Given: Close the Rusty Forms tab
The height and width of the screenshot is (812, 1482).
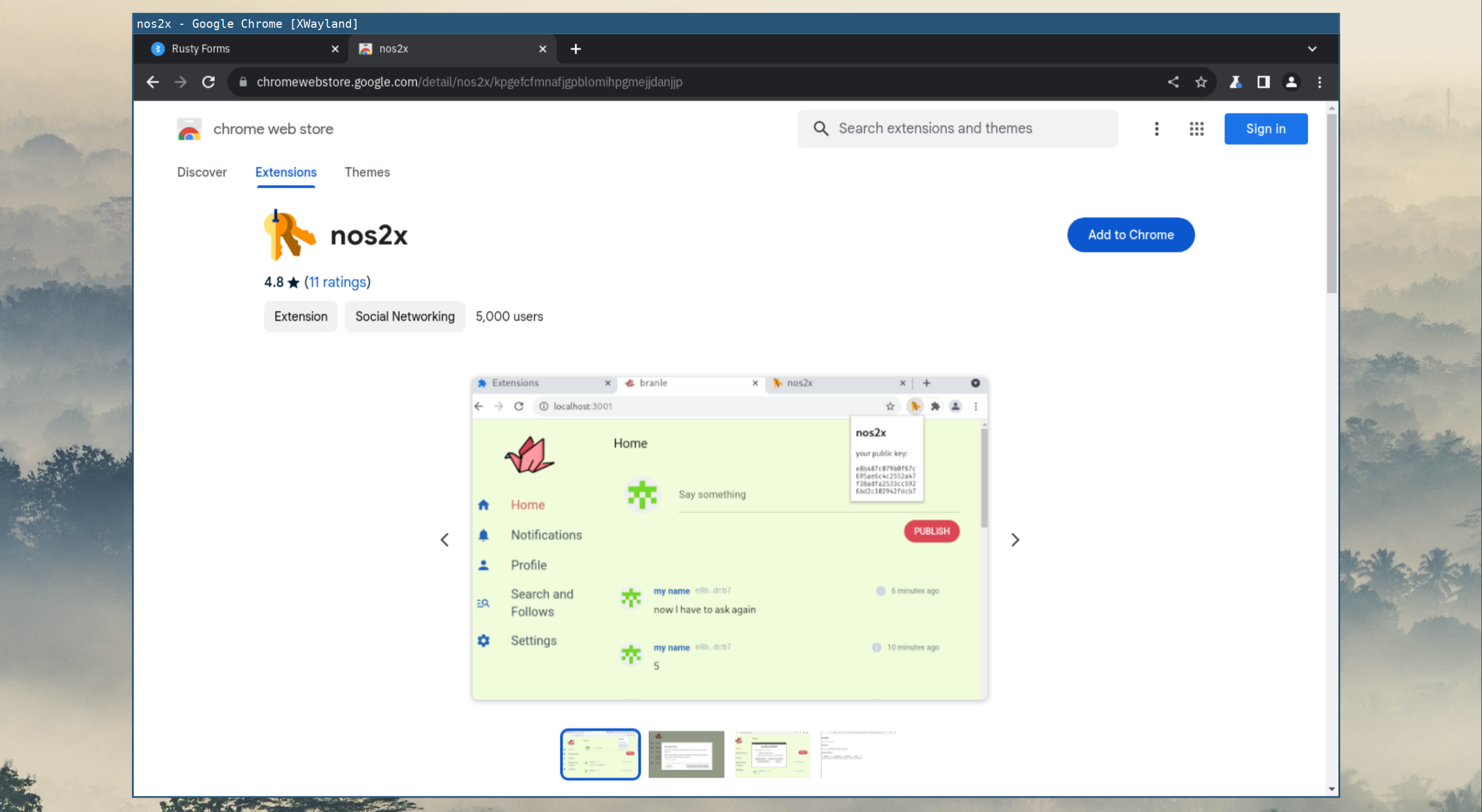Looking at the screenshot, I should point(335,49).
